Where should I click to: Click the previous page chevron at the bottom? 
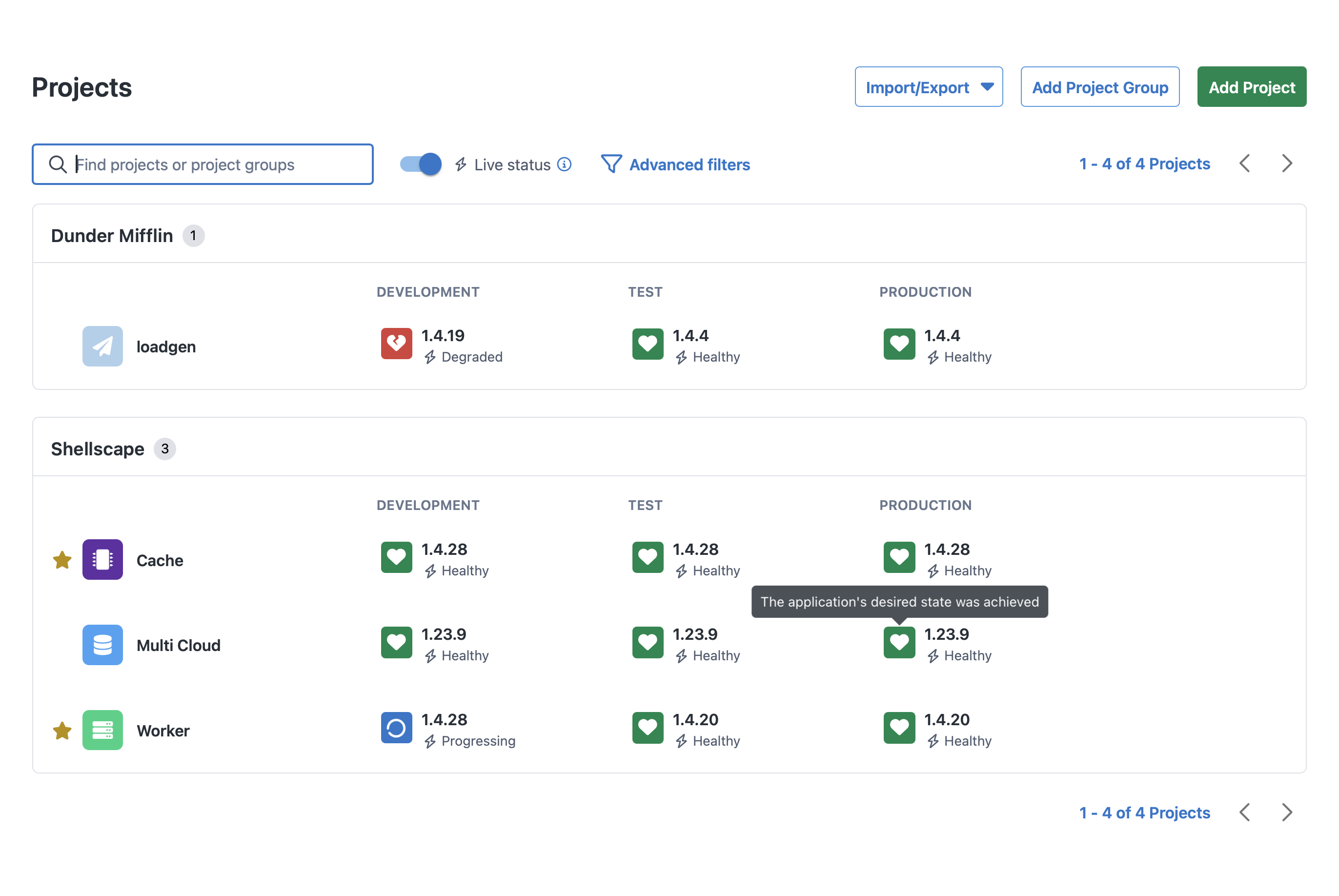click(x=1245, y=812)
